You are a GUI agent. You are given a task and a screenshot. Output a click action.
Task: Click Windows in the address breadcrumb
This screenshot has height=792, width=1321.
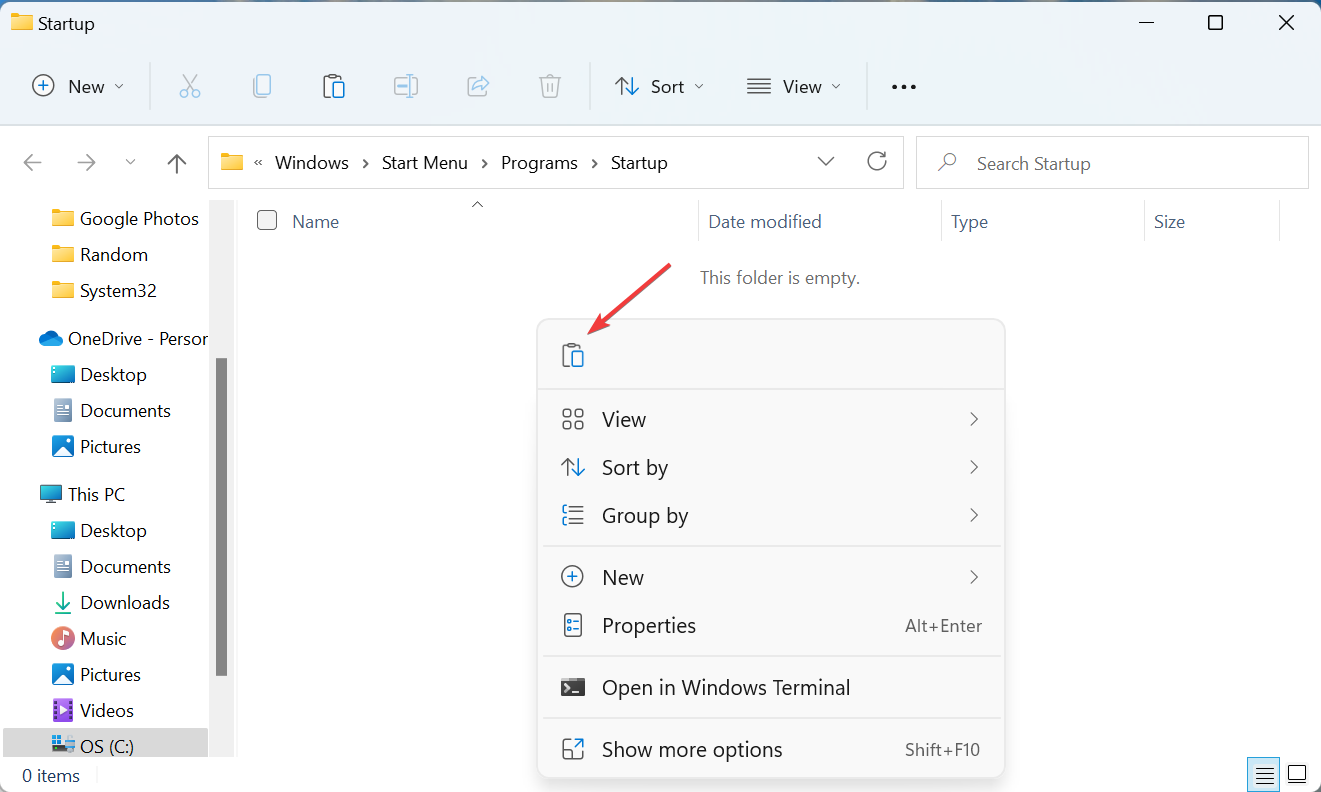[312, 162]
